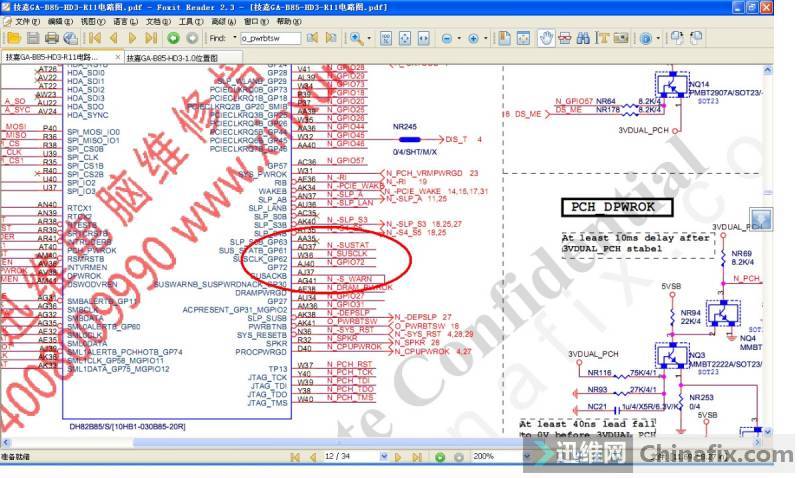
Task: Toggle the page thumbnails layout icon
Action: (x=523, y=38)
